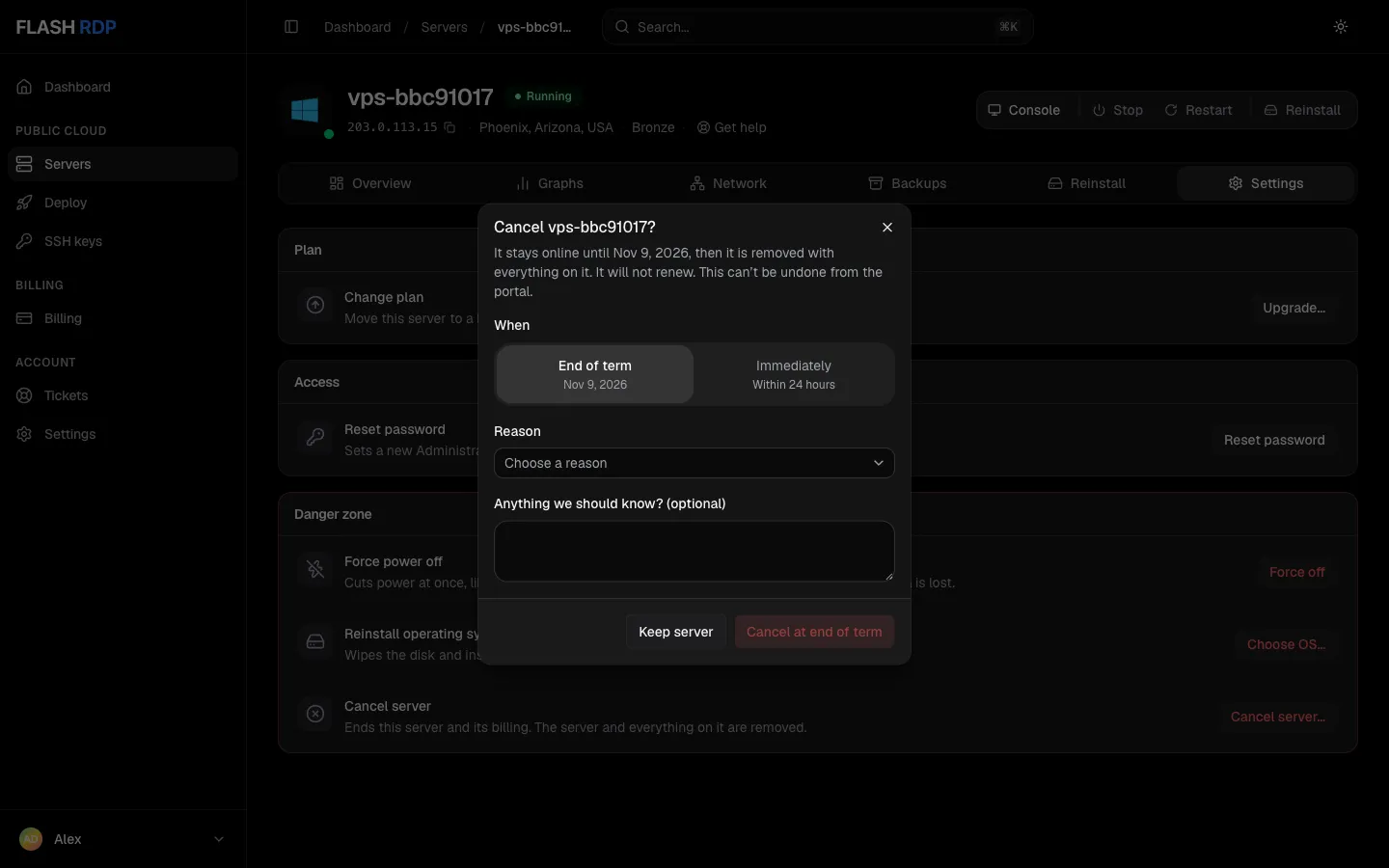Click the Change plan arrow icon

tap(315, 306)
